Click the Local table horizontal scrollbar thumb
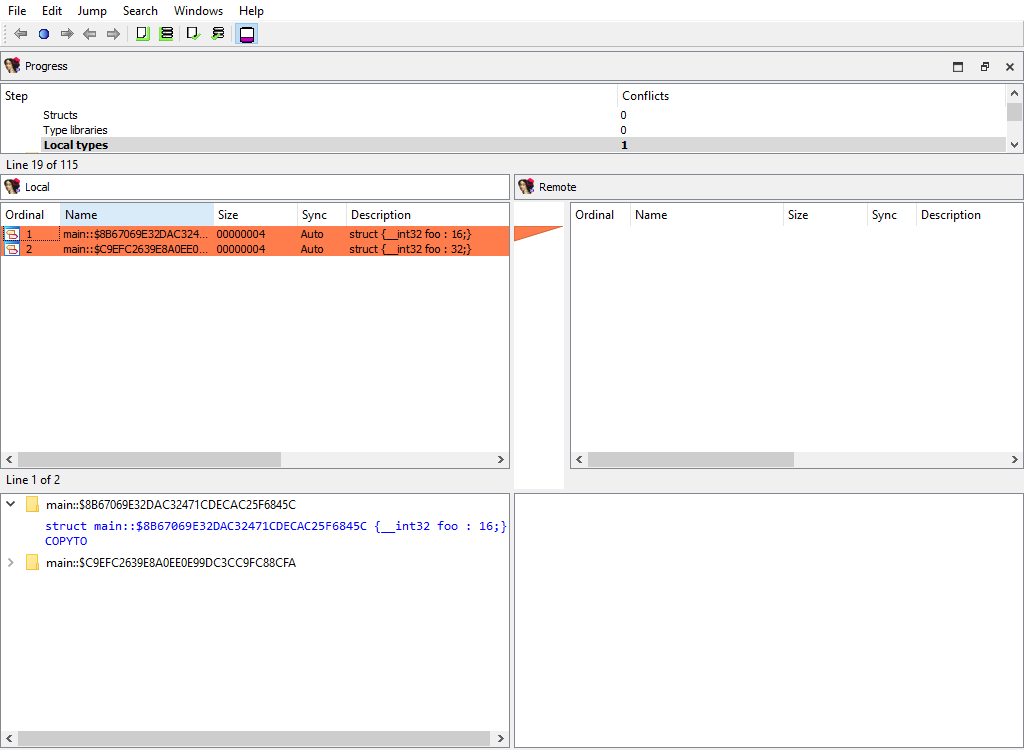This screenshot has height=750, width=1024. [149, 459]
